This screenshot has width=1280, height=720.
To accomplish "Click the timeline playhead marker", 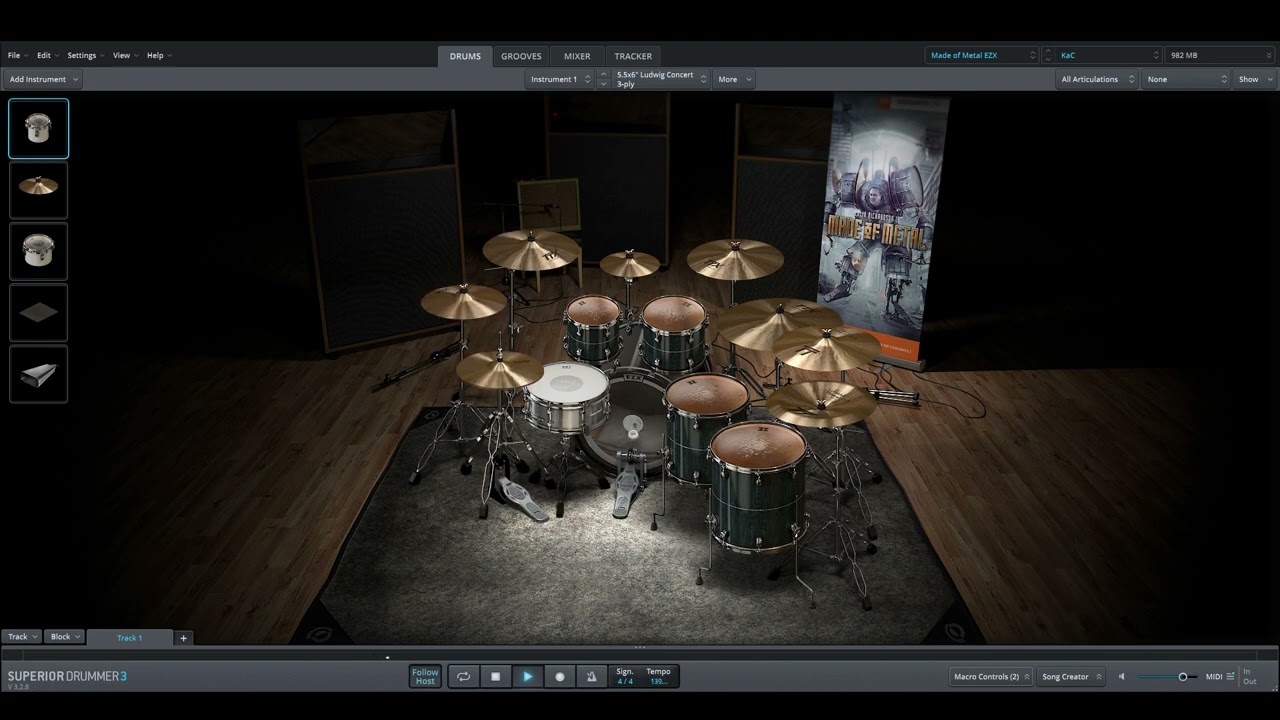I will (x=387, y=657).
